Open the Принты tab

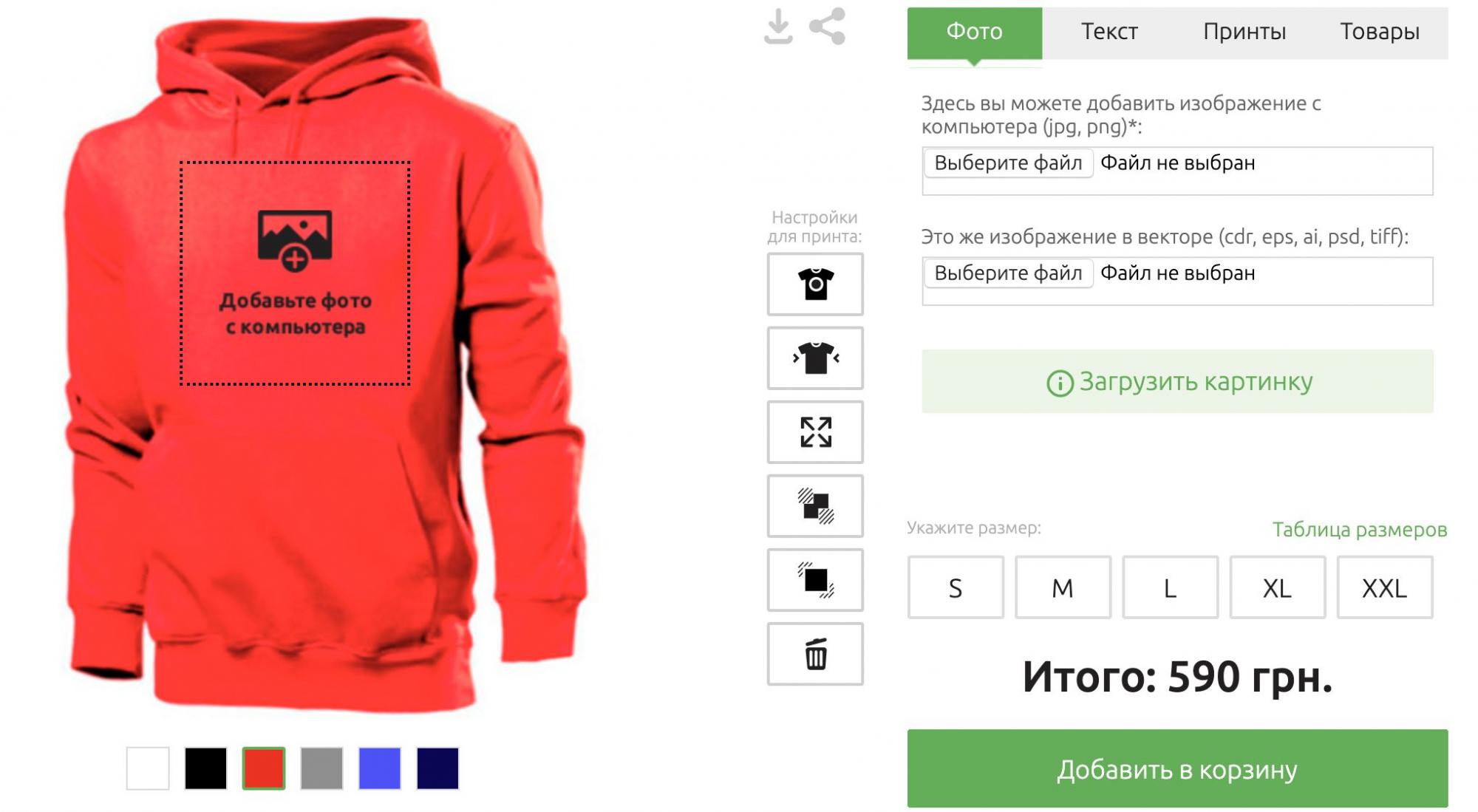[x=1244, y=32]
